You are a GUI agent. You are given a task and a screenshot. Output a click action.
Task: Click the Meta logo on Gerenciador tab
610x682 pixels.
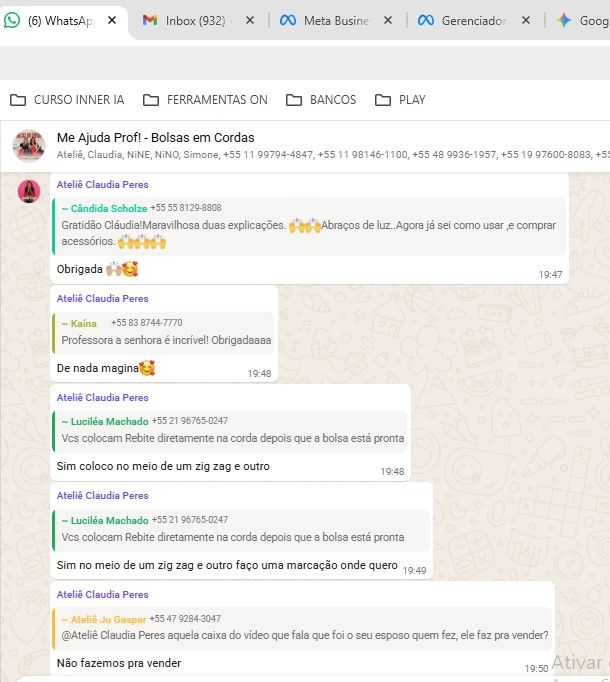[x=426, y=20]
